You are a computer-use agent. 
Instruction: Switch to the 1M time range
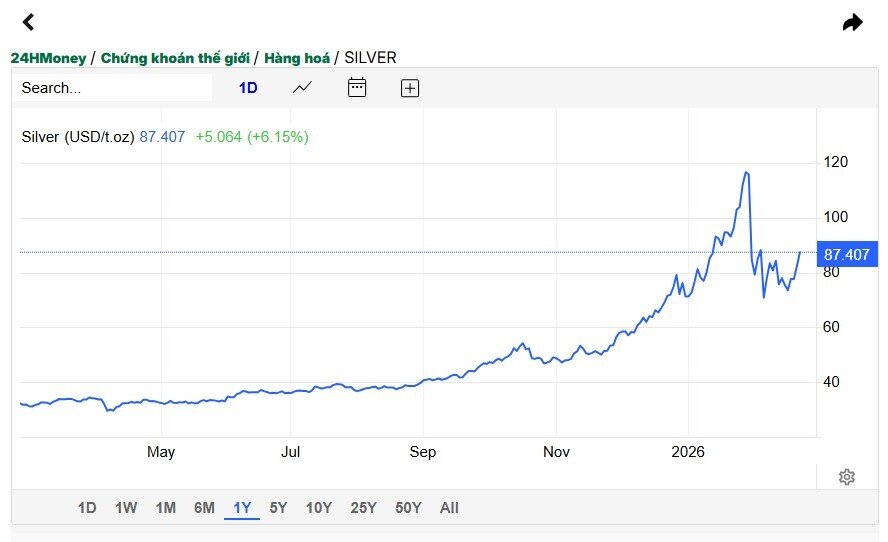[166, 507]
